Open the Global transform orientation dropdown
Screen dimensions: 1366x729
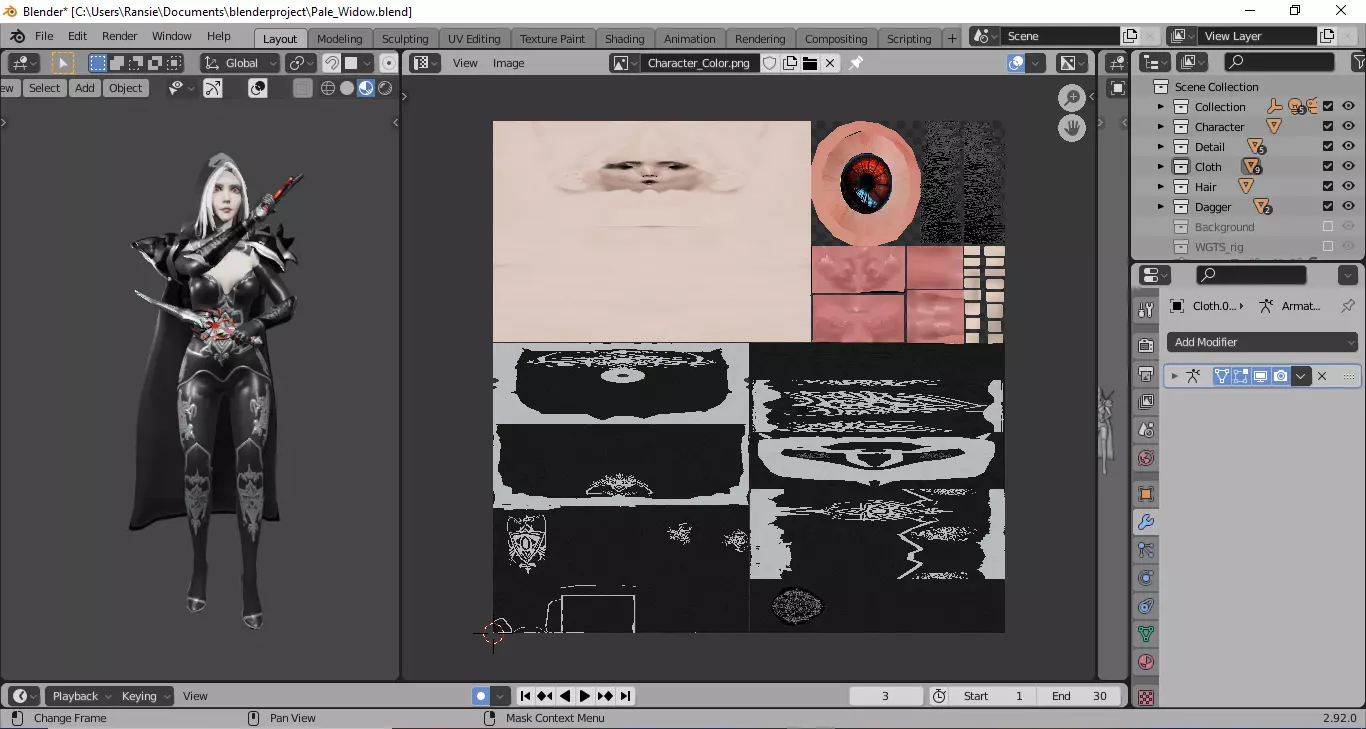click(x=239, y=63)
